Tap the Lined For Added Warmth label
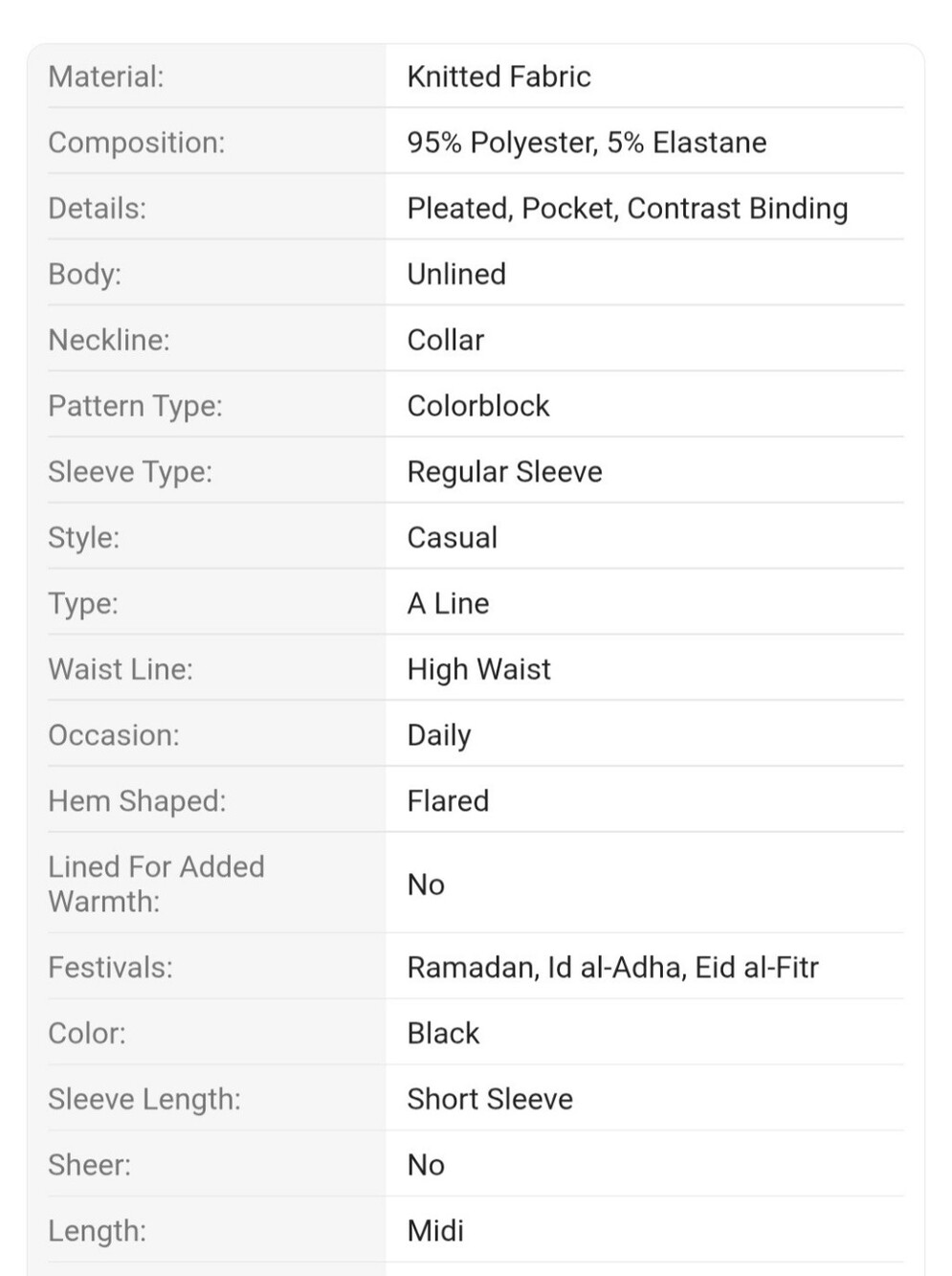Image resolution: width=952 pixels, height=1276 pixels. 156,884
